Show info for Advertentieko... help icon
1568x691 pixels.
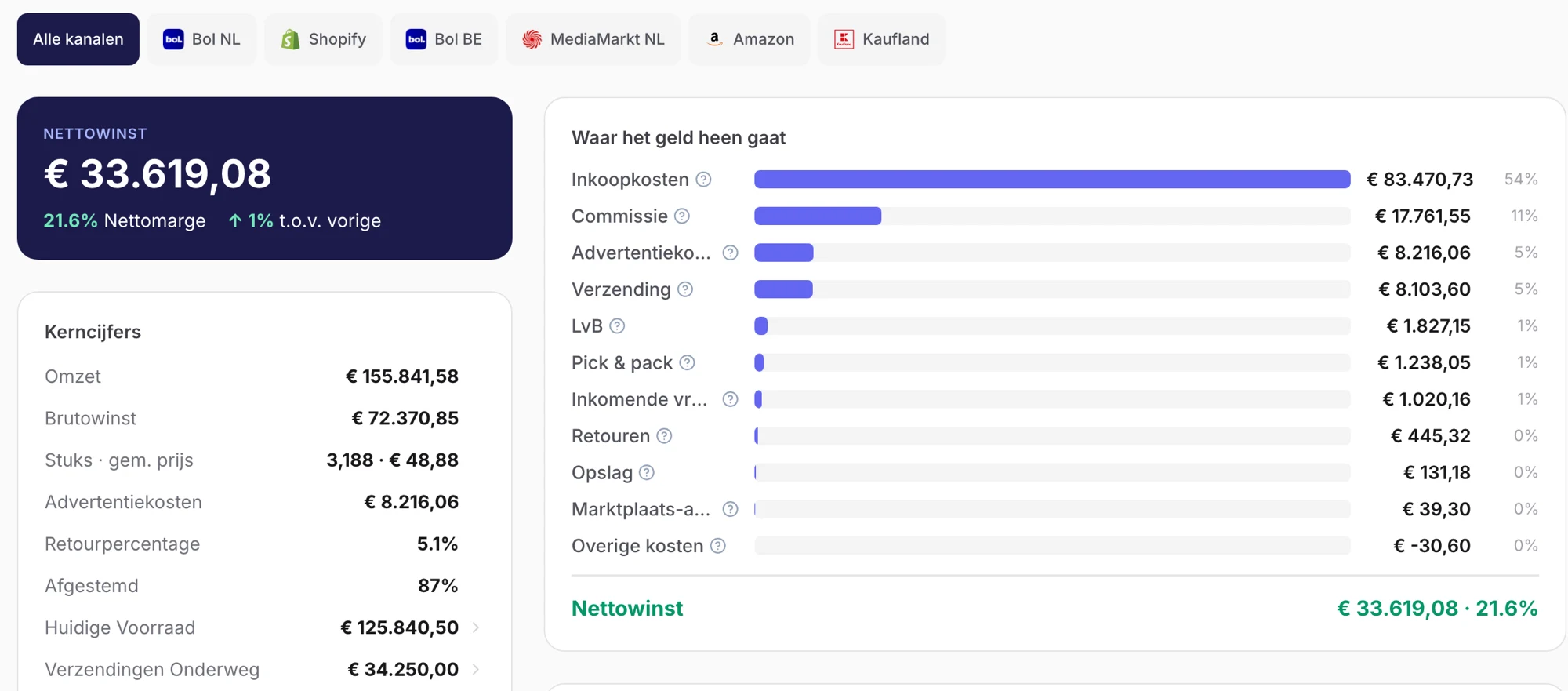[x=731, y=253]
